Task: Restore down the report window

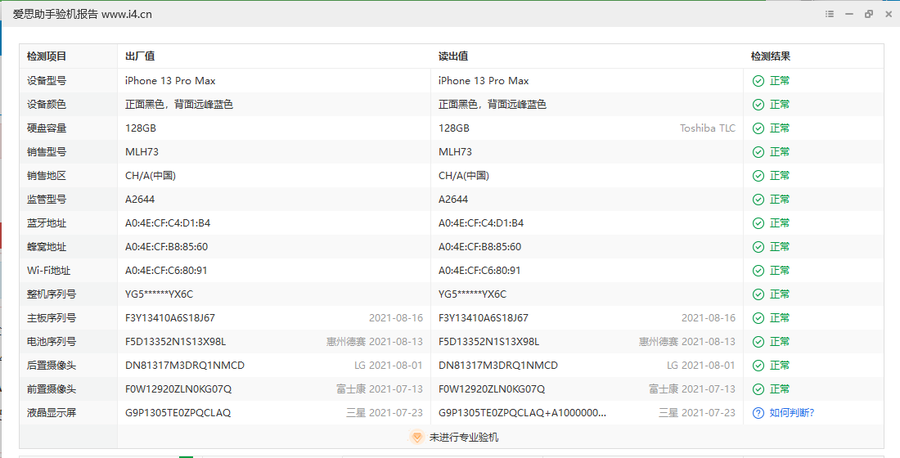Action: coord(868,14)
